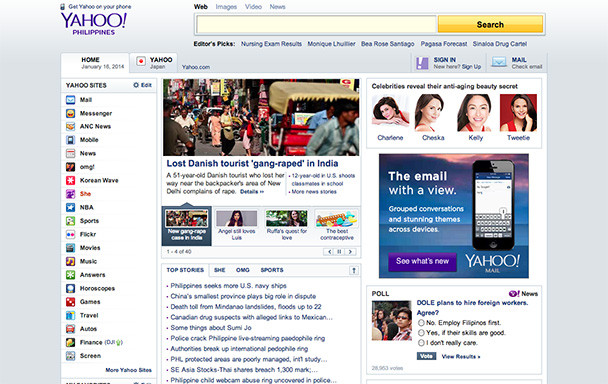Open Tweetie celebrity photo
608x384 pixels.
click(518, 112)
